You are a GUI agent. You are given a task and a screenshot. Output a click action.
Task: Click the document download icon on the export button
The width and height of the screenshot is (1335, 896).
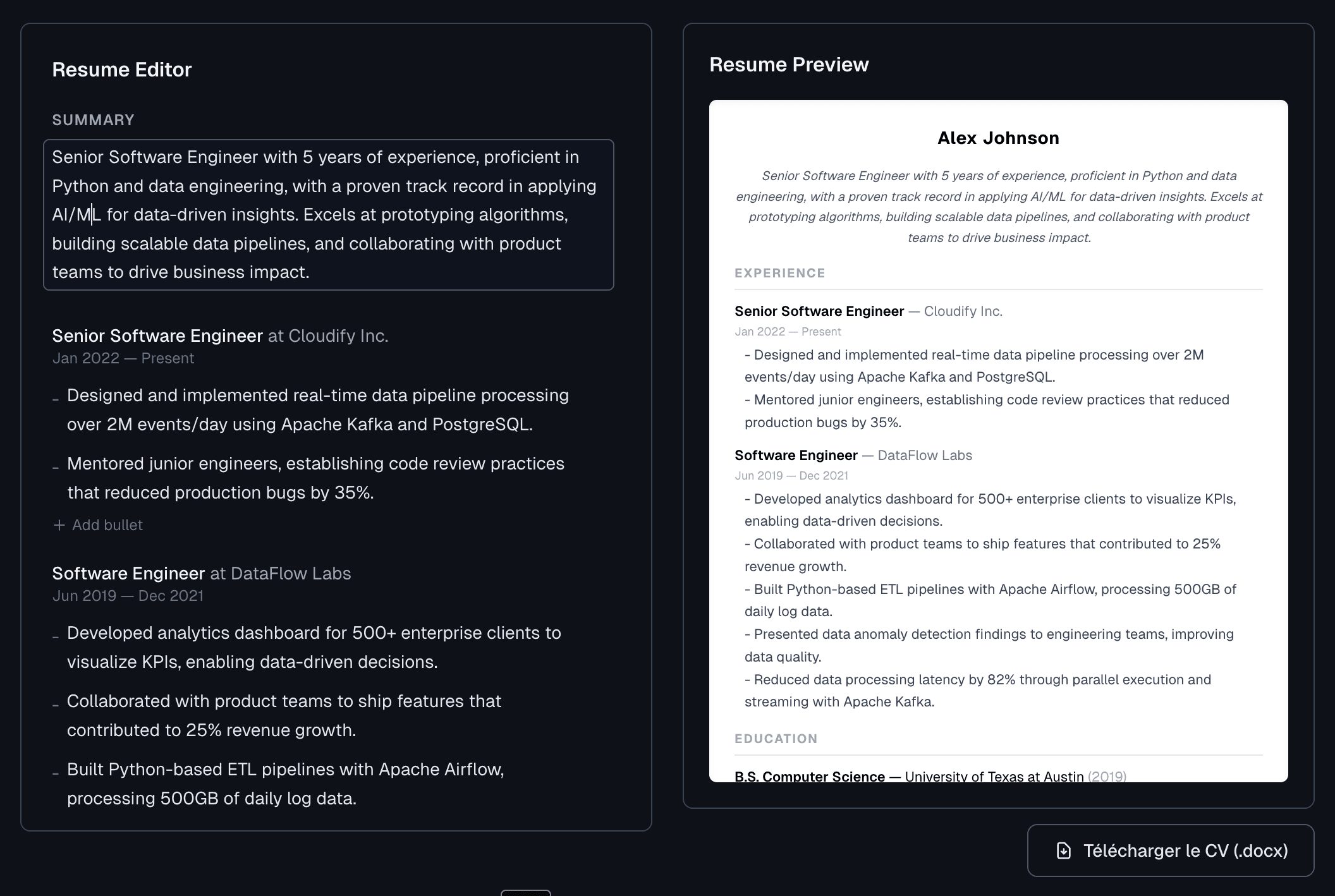point(1064,851)
